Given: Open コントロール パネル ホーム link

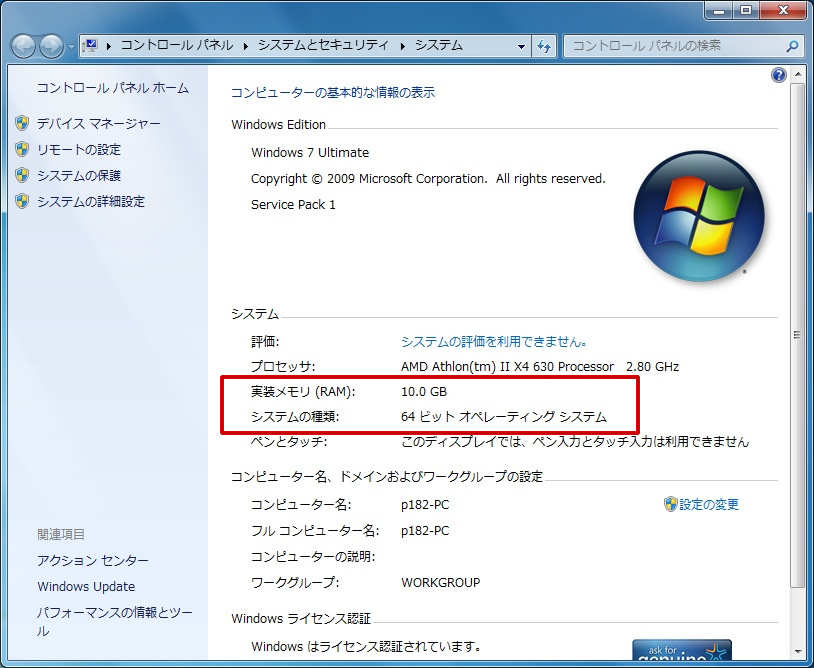Looking at the screenshot, I should pyautogui.click(x=113, y=88).
